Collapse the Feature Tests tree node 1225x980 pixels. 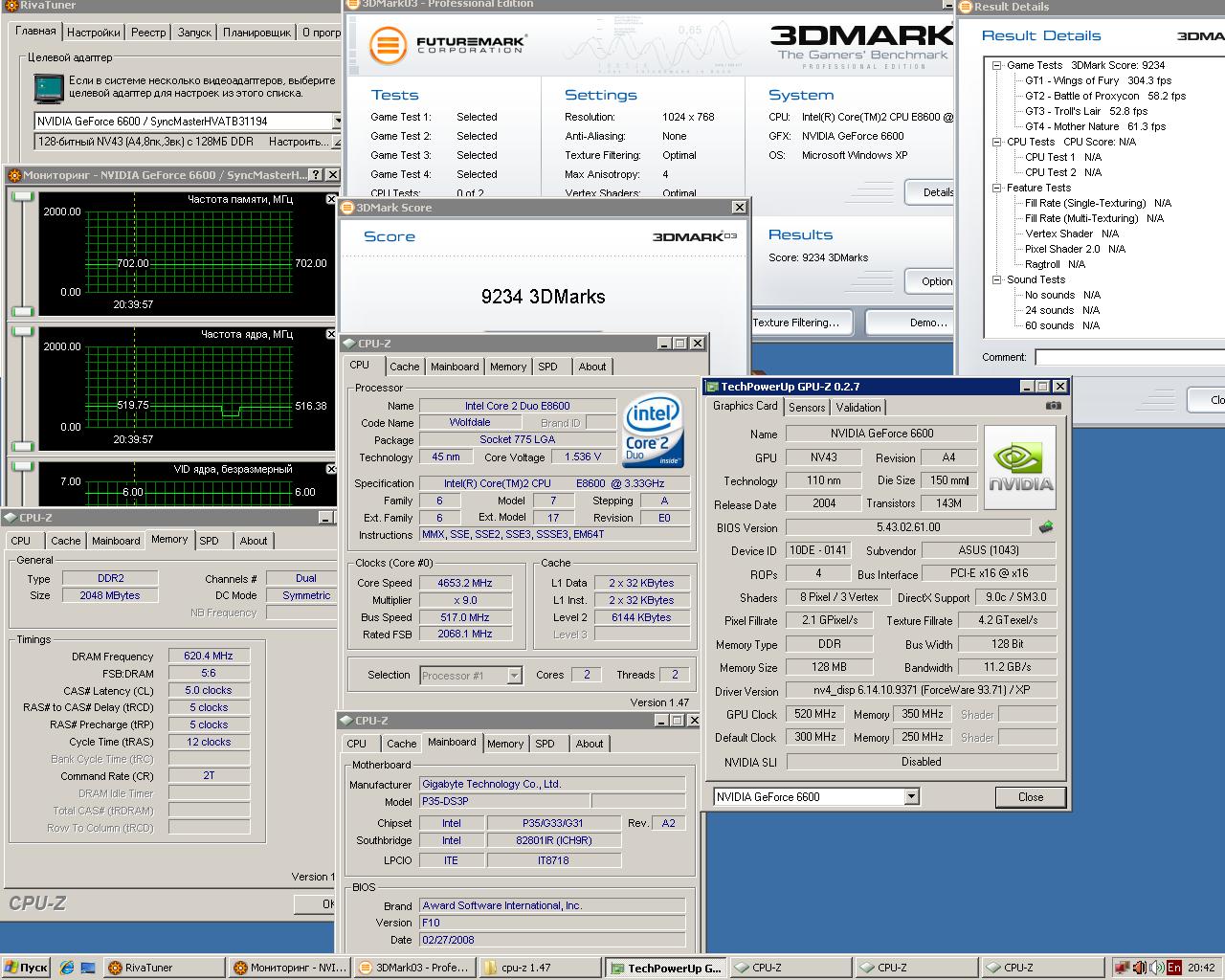[997, 188]
